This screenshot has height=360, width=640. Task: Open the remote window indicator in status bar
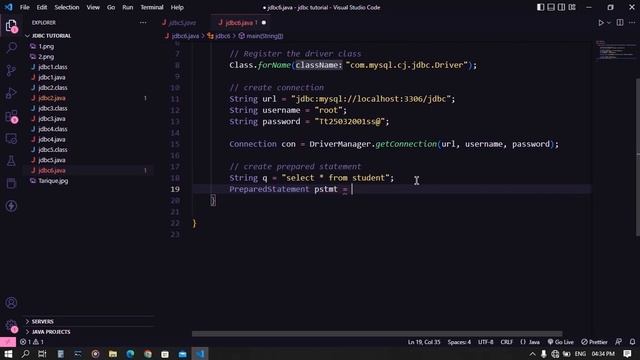(8, 342)
